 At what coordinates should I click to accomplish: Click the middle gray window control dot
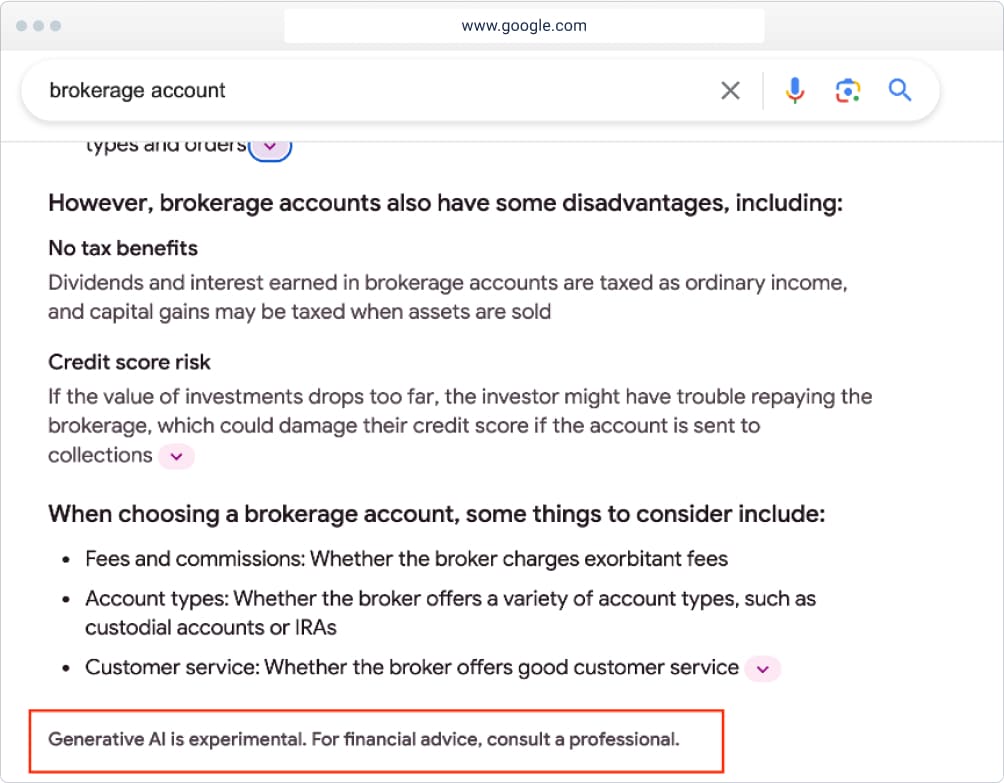[38, 26]
